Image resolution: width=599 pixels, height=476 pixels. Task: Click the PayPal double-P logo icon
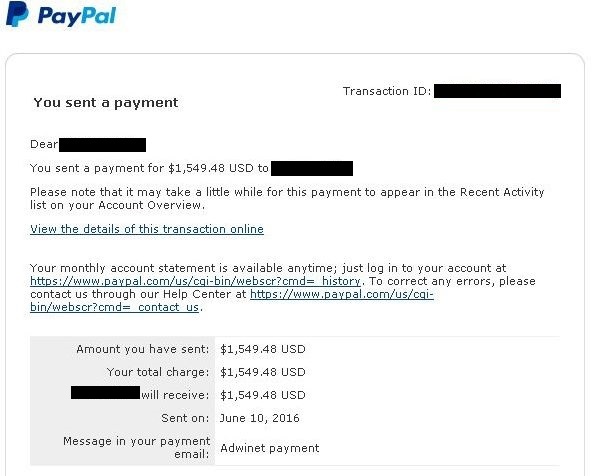pyautogui.click(x=17, y=14)
